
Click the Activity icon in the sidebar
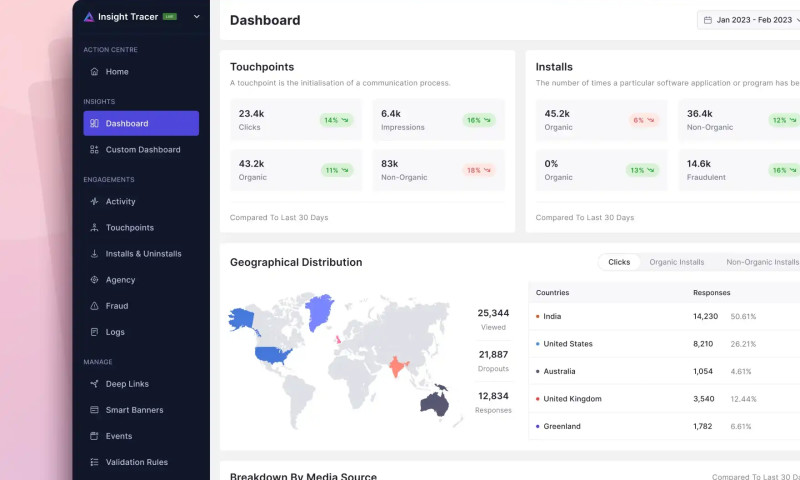click(94, 202)
